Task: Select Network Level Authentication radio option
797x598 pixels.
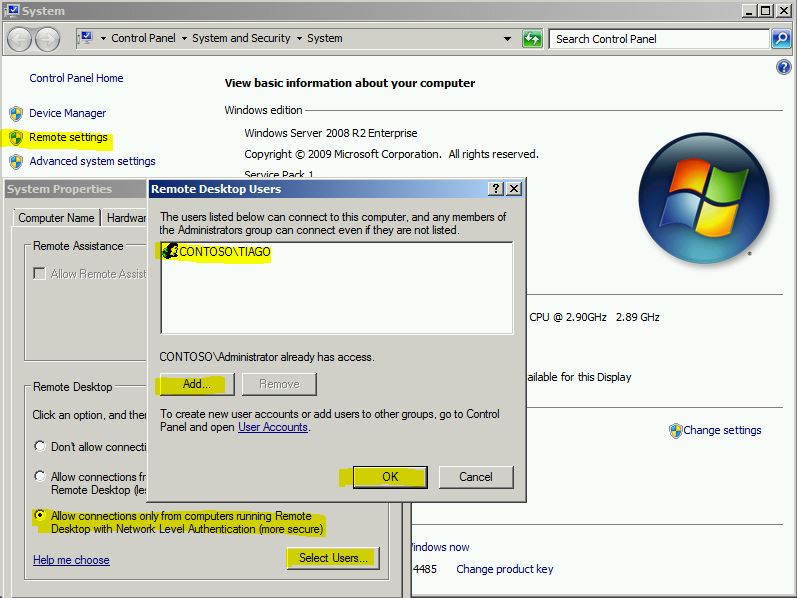Action: (x=41, y=516)
